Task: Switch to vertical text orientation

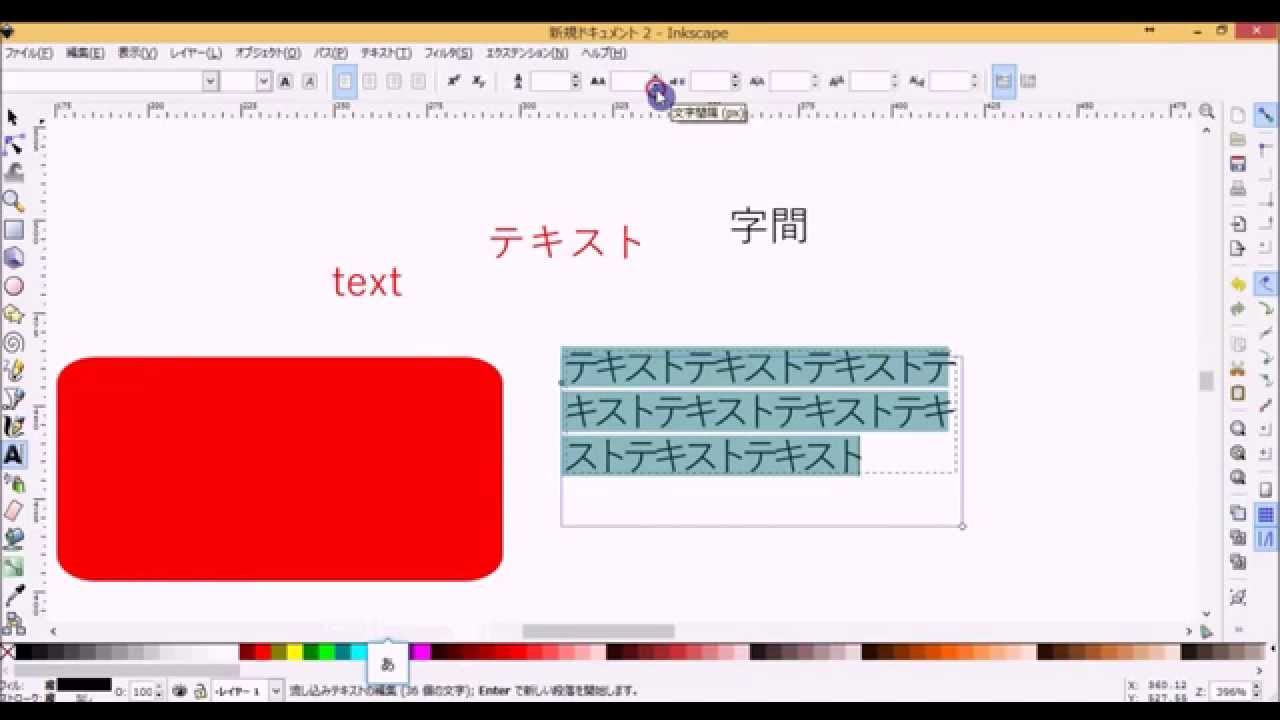Action: pos(1028,82)
